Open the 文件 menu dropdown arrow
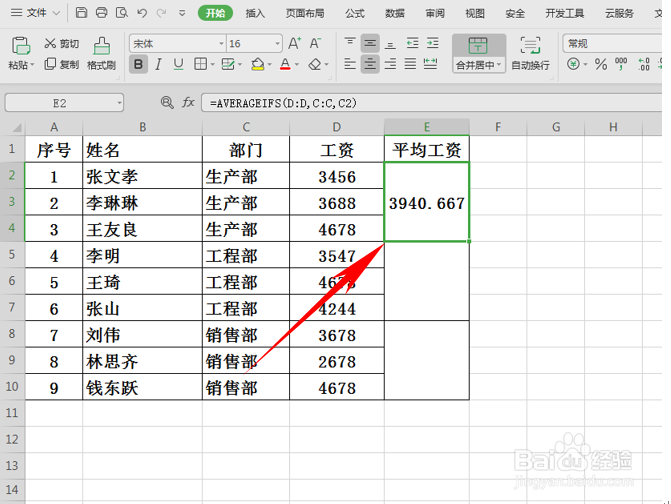671x504 pixels. click(56, 13)
